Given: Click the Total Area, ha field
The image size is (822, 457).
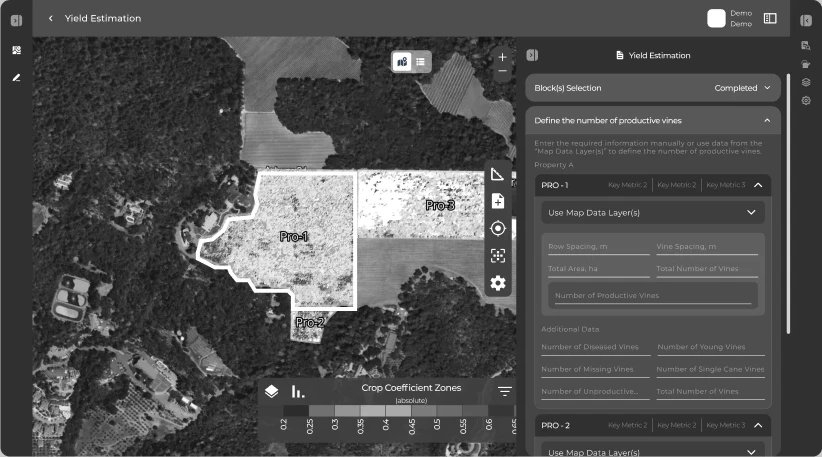Looking at the screenshot, I should pos(599,269).
